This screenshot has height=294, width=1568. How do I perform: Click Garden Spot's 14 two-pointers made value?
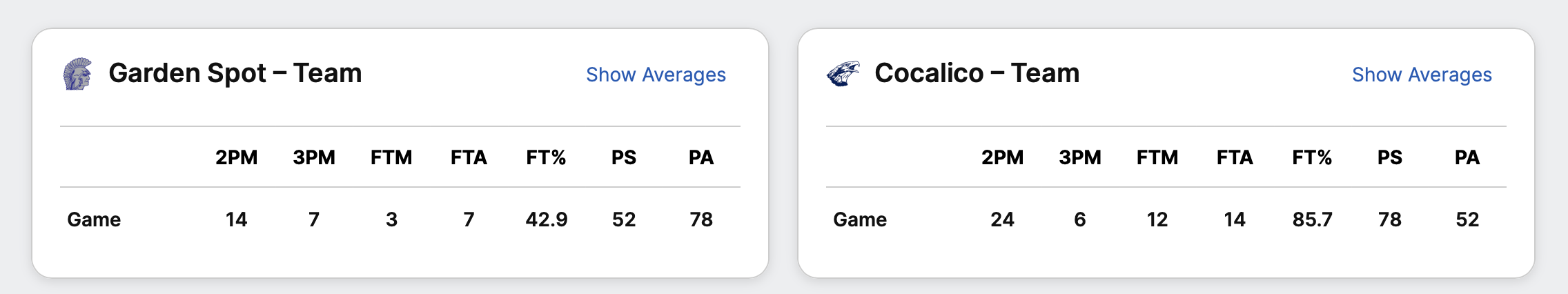pos(236,219)
